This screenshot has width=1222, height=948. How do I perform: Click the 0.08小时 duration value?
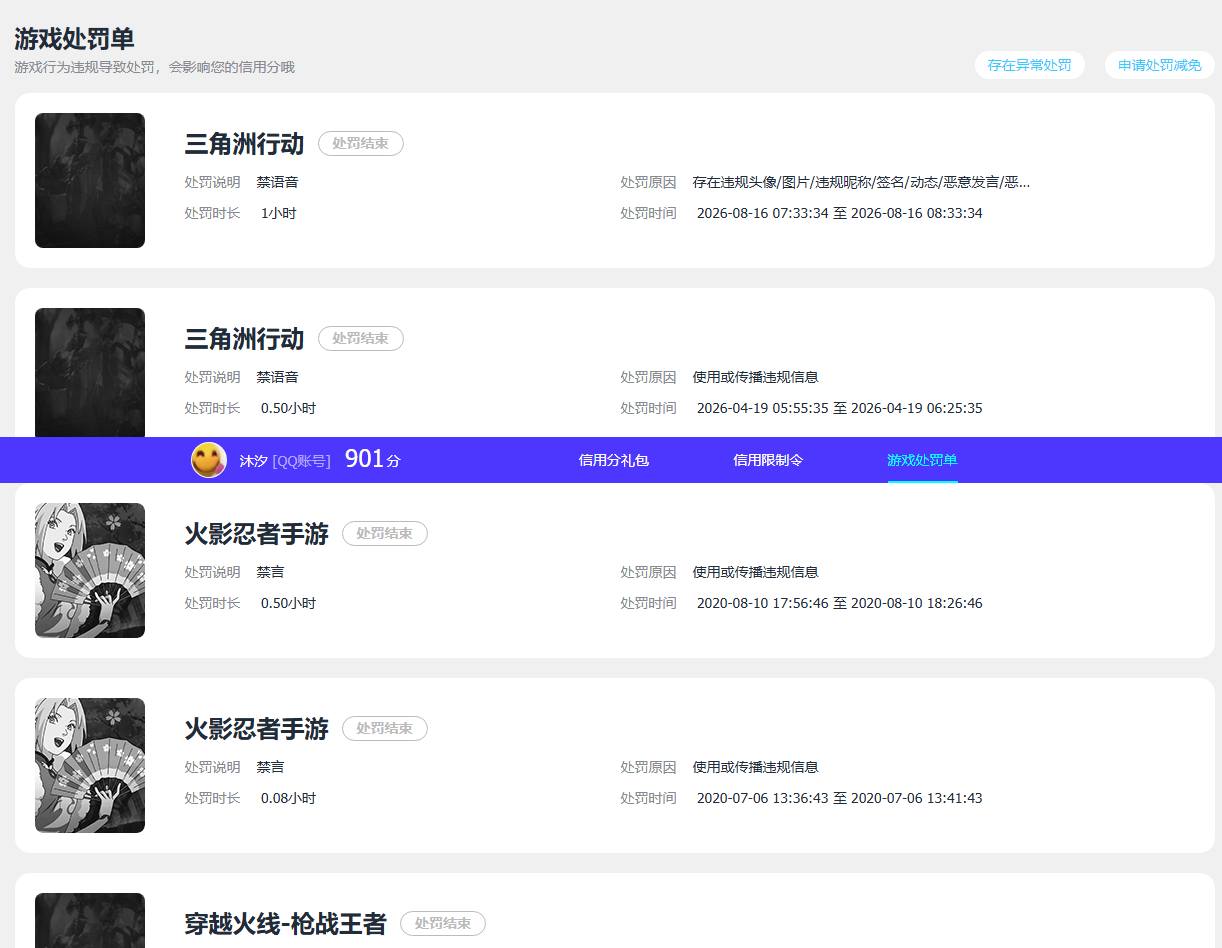(x=288, y=799)
